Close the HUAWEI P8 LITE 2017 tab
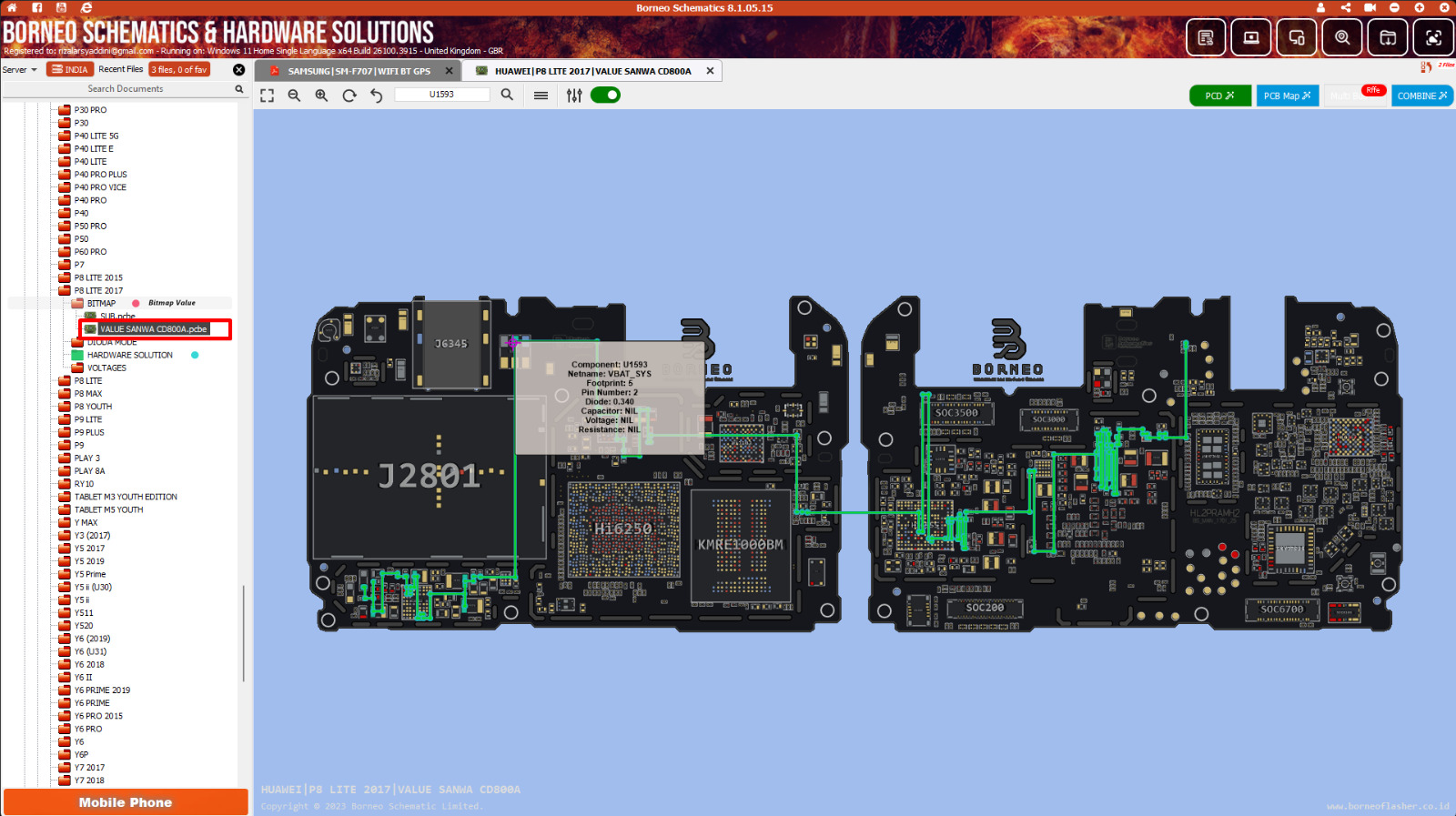Viewport: 1456px width, 816px height. click(710, 71)
